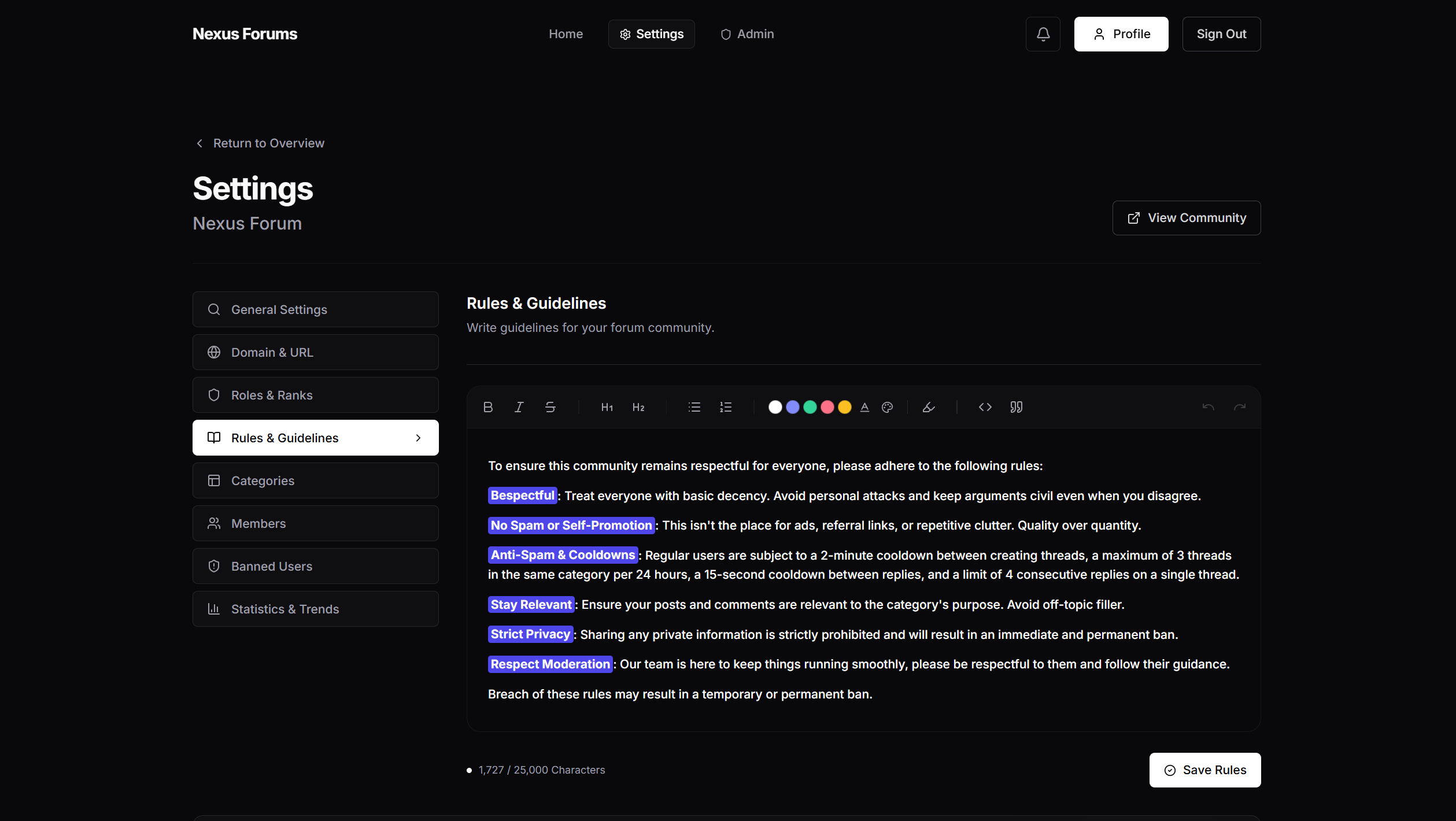Open Members section
Image resolution: width=1456 pixels, height=821 pixels.
click(x=316, y=523)
